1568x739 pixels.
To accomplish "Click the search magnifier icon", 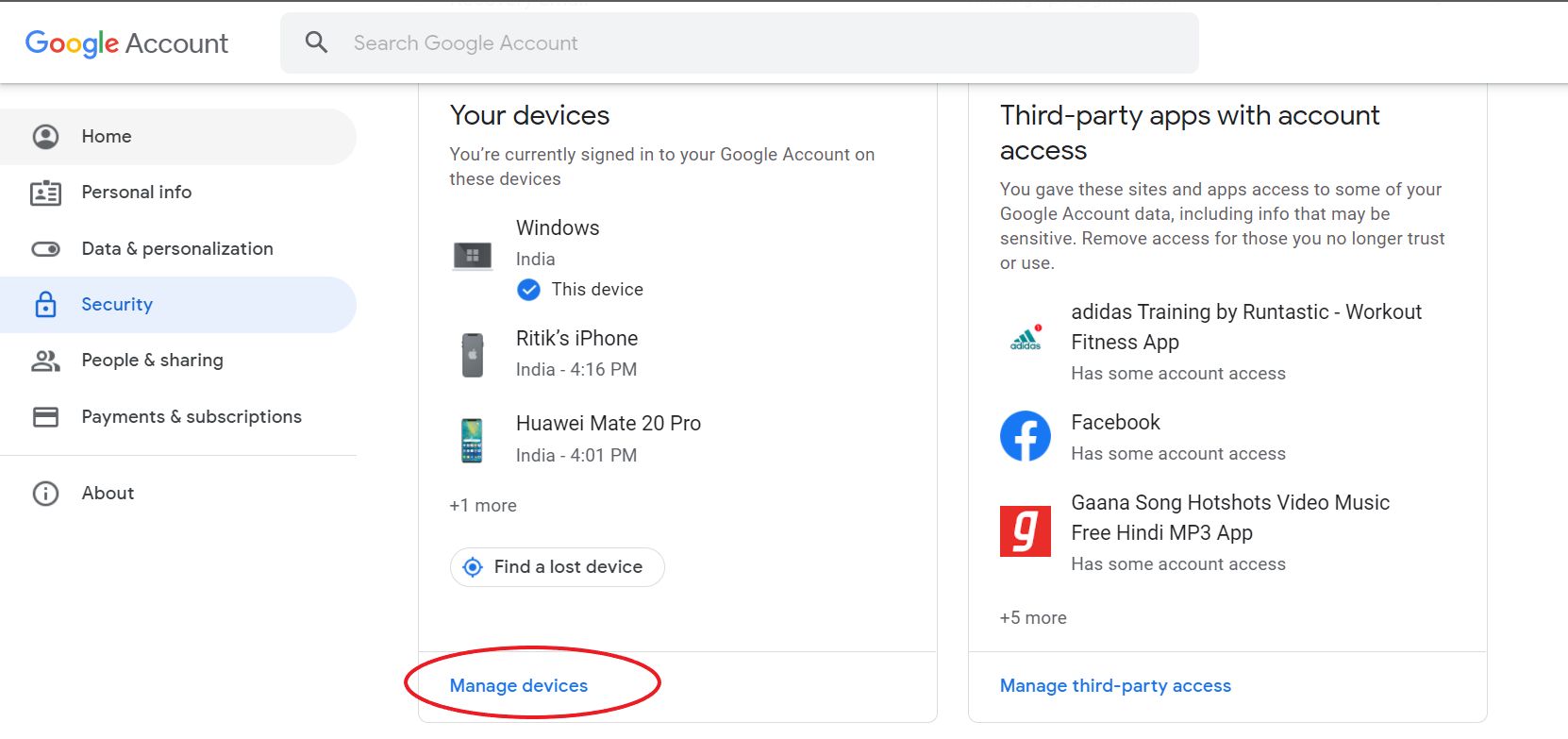I will (316, 42).
